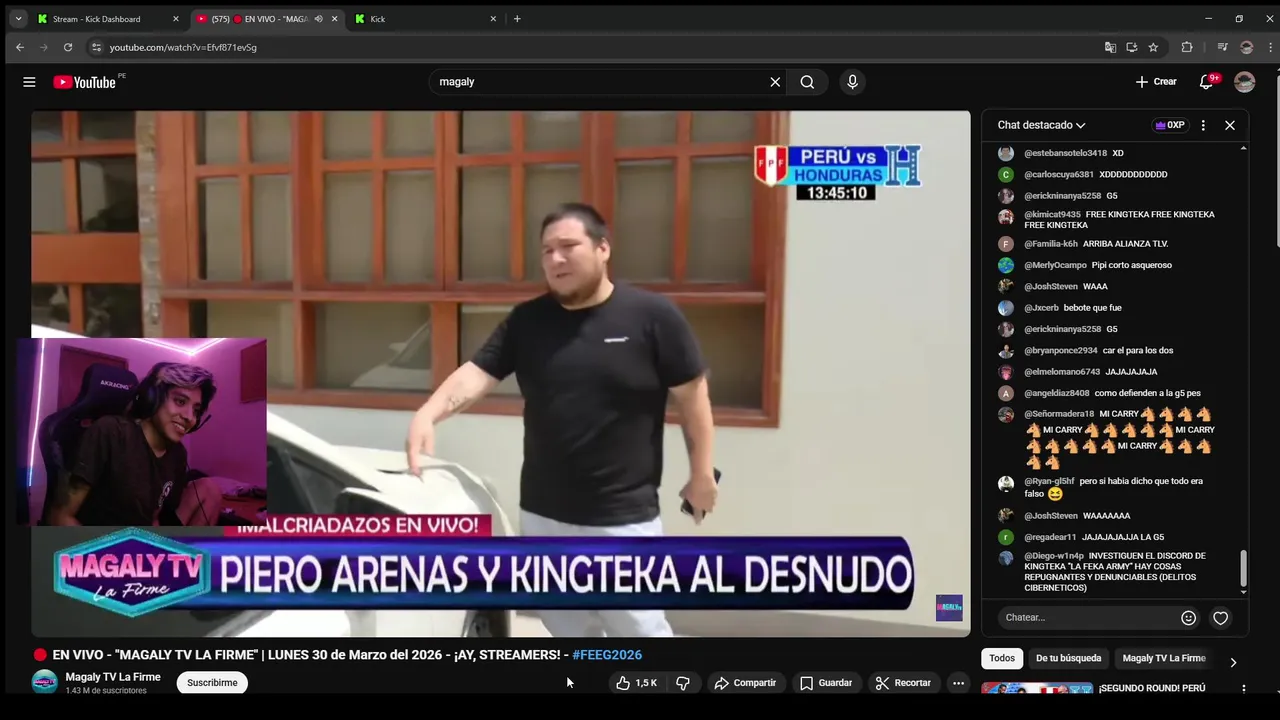Click the Guardar save button
Viewport: 1280px width, 720px height.
coord(826,683)
